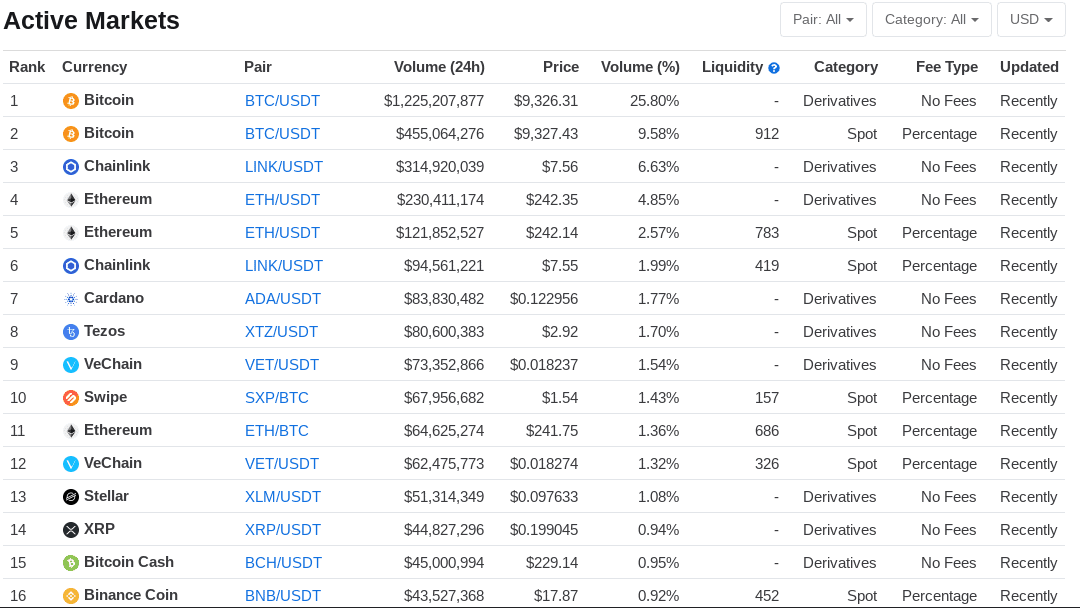The image size is (1080, 608).
Task: Select the volume value $1,225,207,877
Action: click(x=434, y=101)
